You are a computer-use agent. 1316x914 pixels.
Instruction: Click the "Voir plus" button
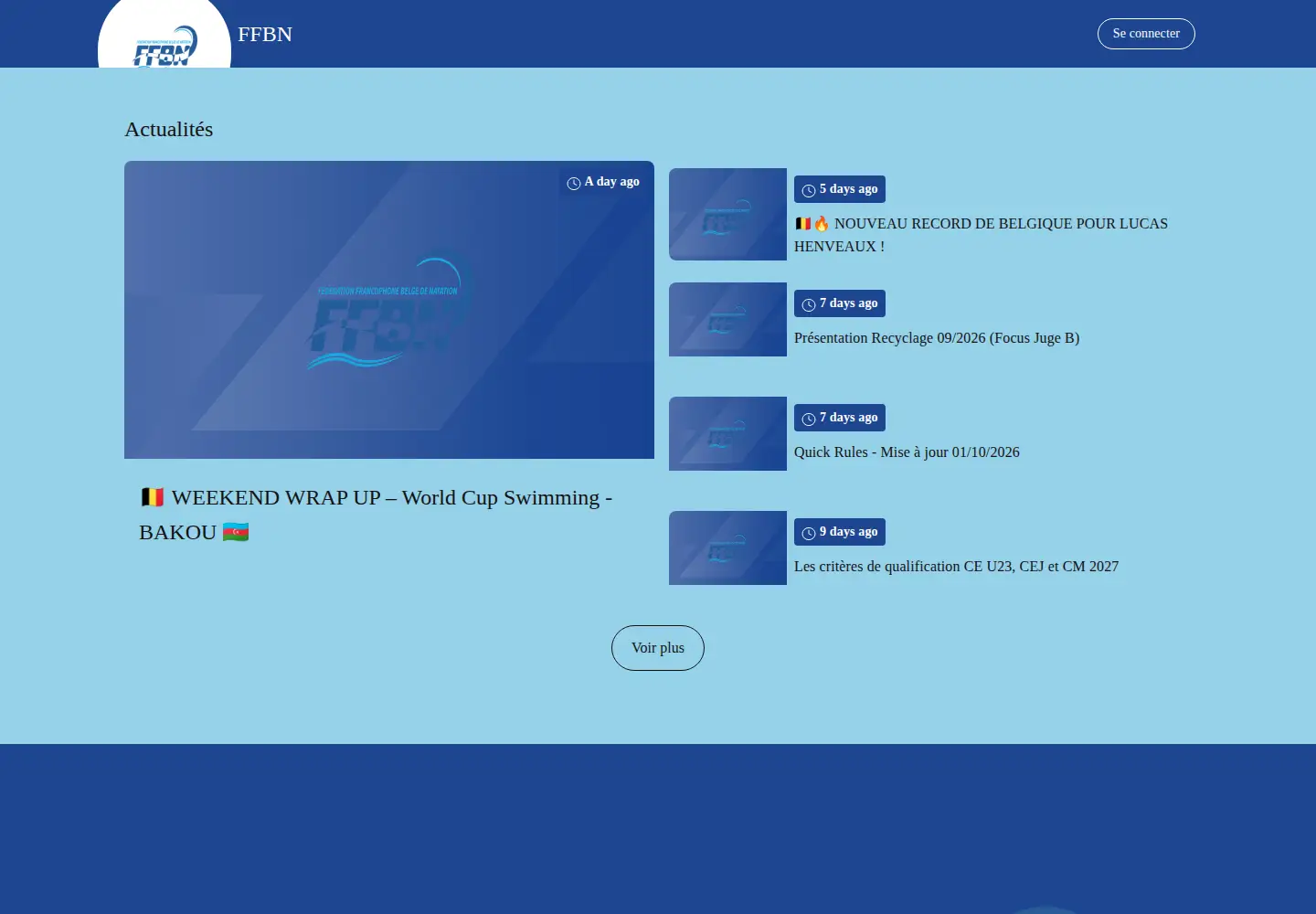[658, 648]
